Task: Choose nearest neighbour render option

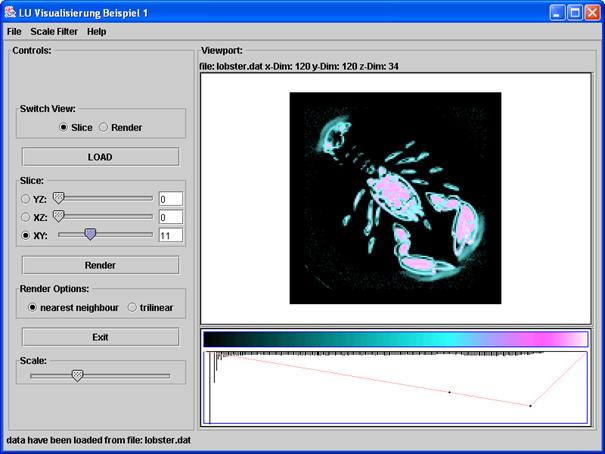Action: [33, 307]
